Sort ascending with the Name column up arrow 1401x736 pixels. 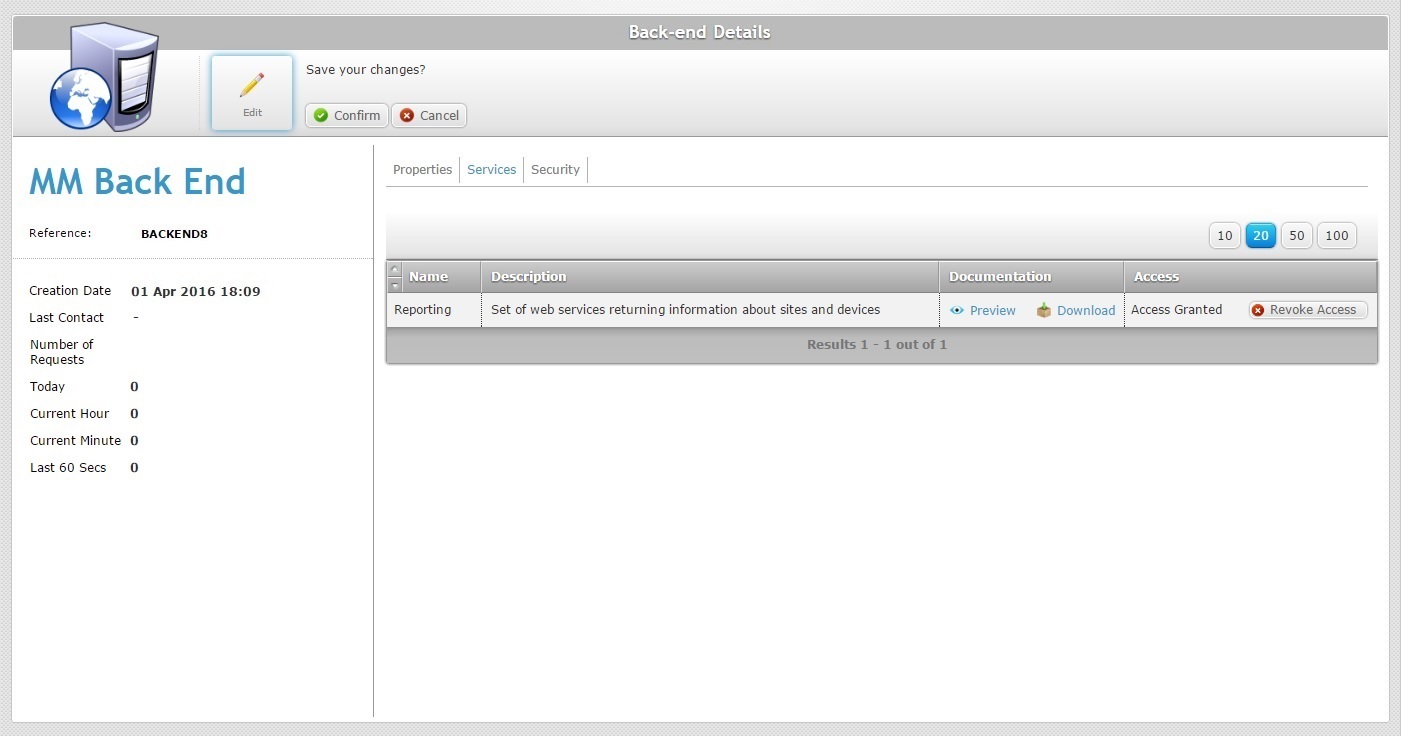tap(394, 270)
